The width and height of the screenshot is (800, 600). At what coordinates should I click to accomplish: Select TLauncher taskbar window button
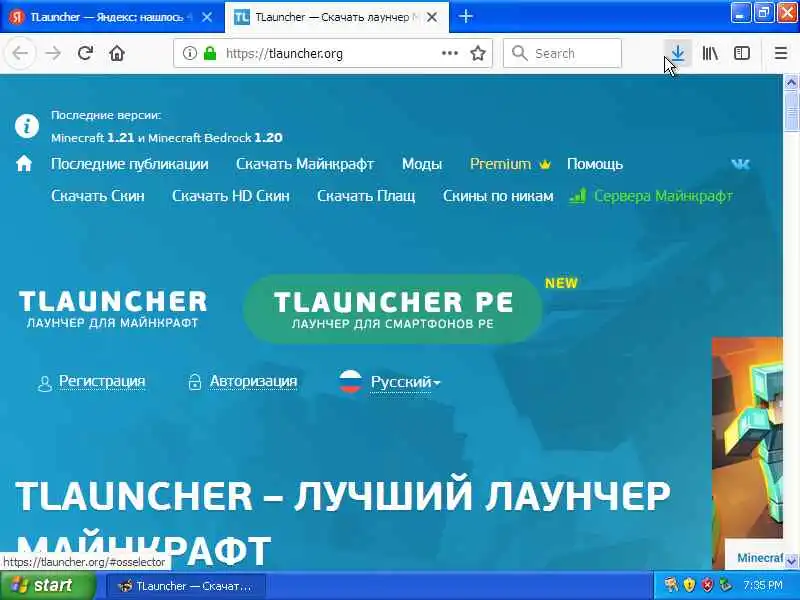click(186, 586)
